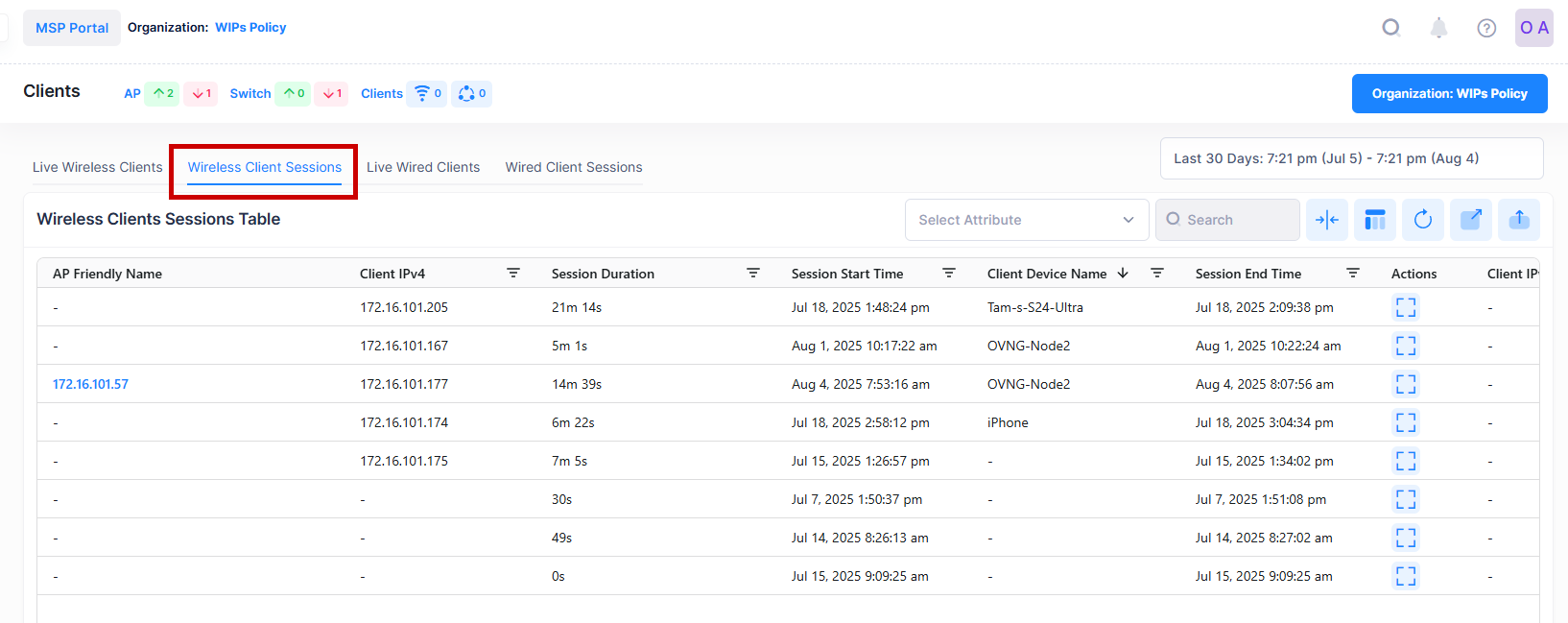Click the refresh table icon
Viewport: 1568px width, 623px height.
point(1422,220)
